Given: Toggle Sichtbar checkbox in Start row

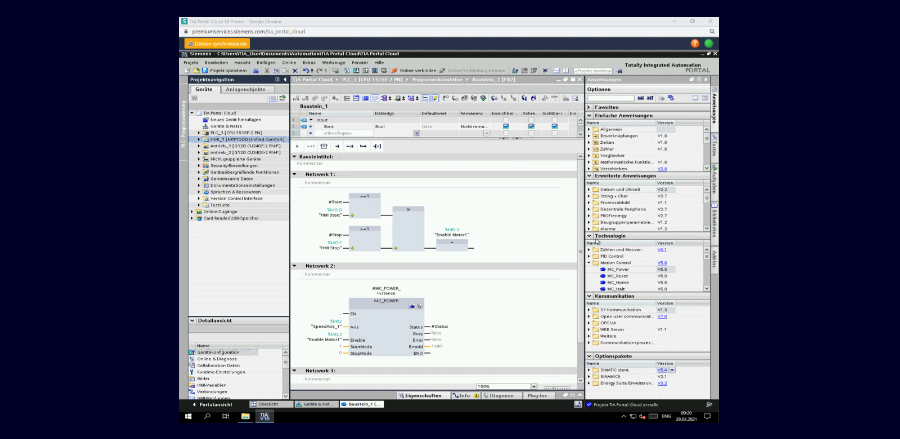Looking at the screenshot, I should (554, 126).
